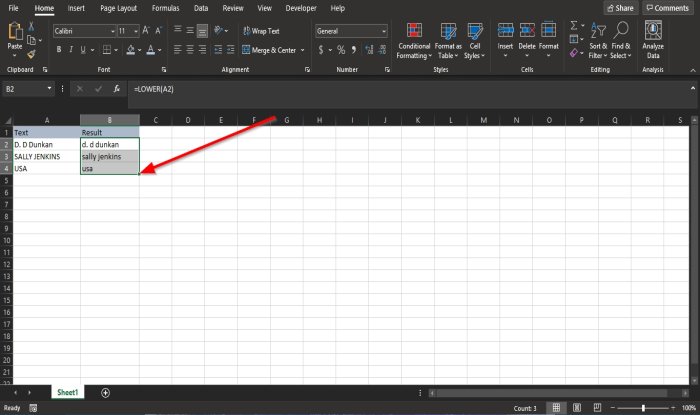Open the Comments pane button

(667, 8)
